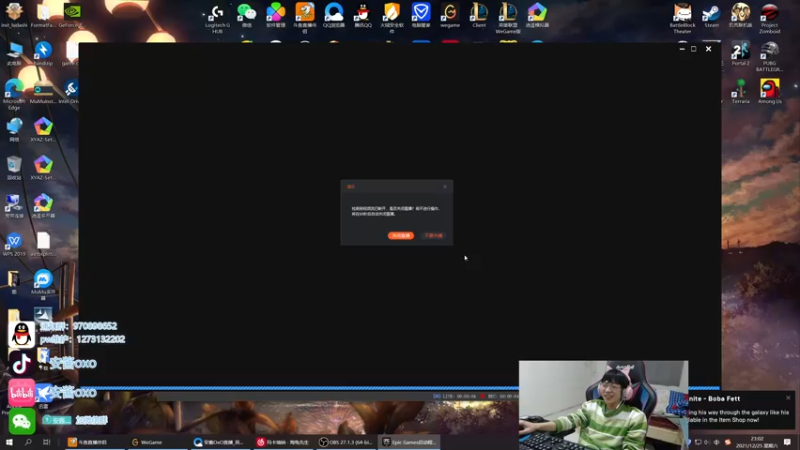Close the small prompt dialog

445,187
